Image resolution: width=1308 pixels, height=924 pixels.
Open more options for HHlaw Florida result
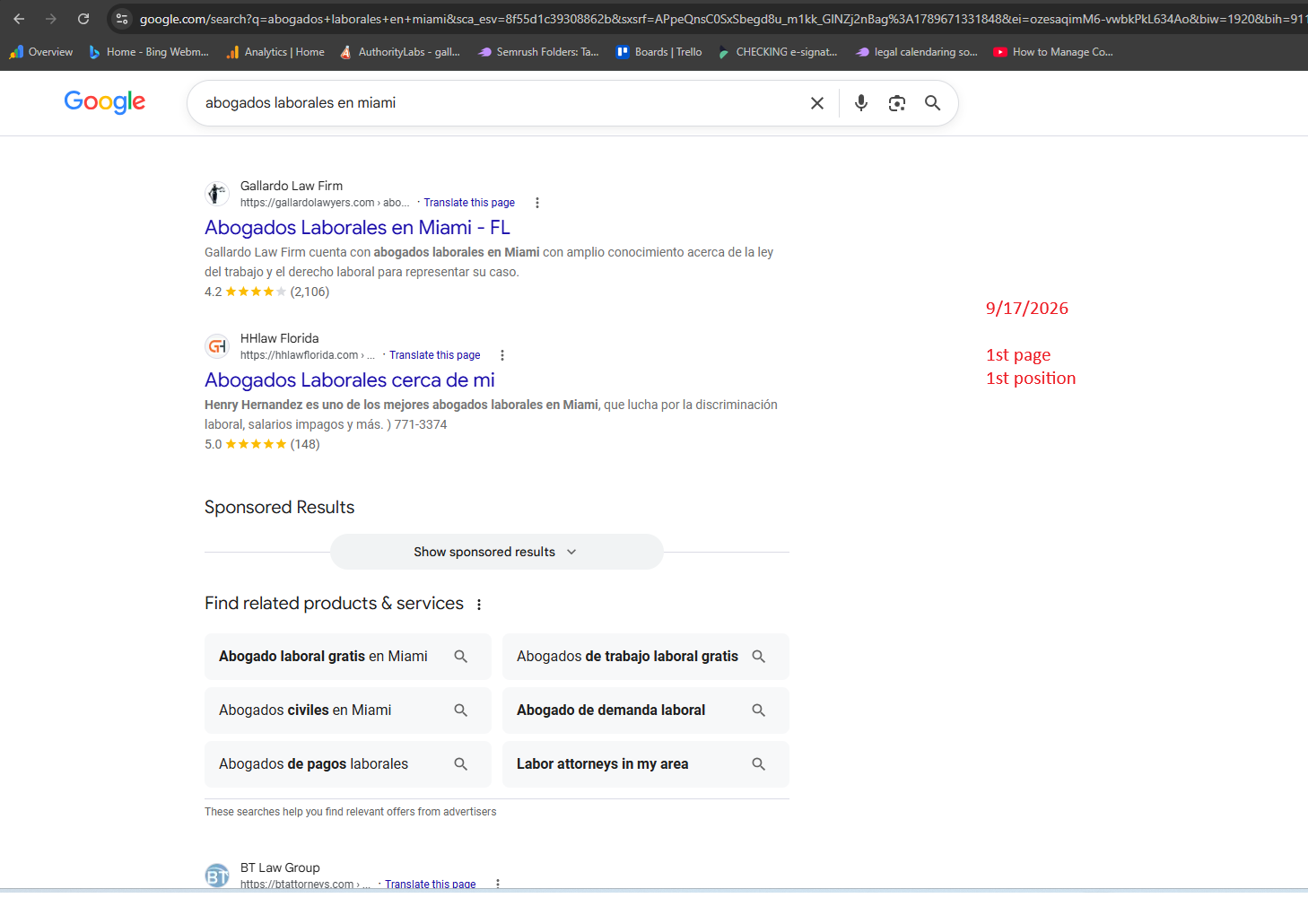[x=502, y=355]
